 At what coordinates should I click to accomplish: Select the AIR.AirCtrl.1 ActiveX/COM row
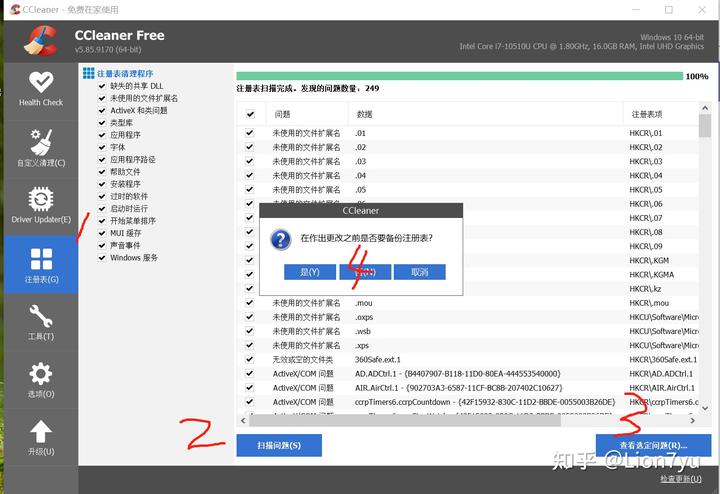point(468,388)
